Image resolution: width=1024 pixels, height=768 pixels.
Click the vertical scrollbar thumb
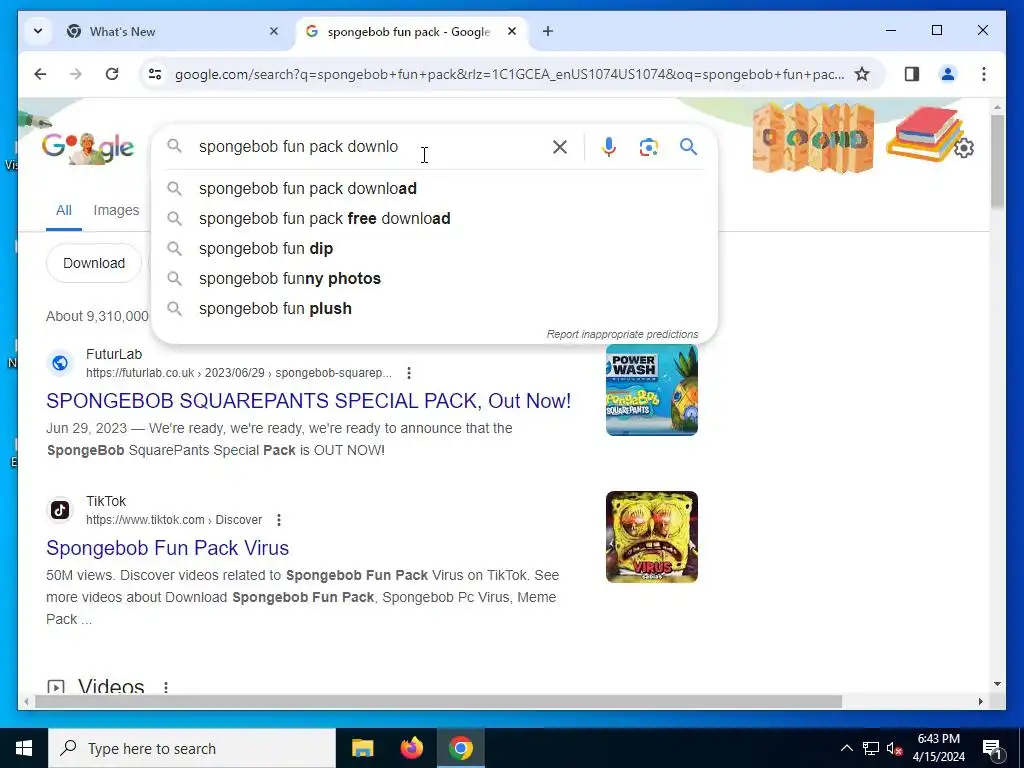pos(997,162)
